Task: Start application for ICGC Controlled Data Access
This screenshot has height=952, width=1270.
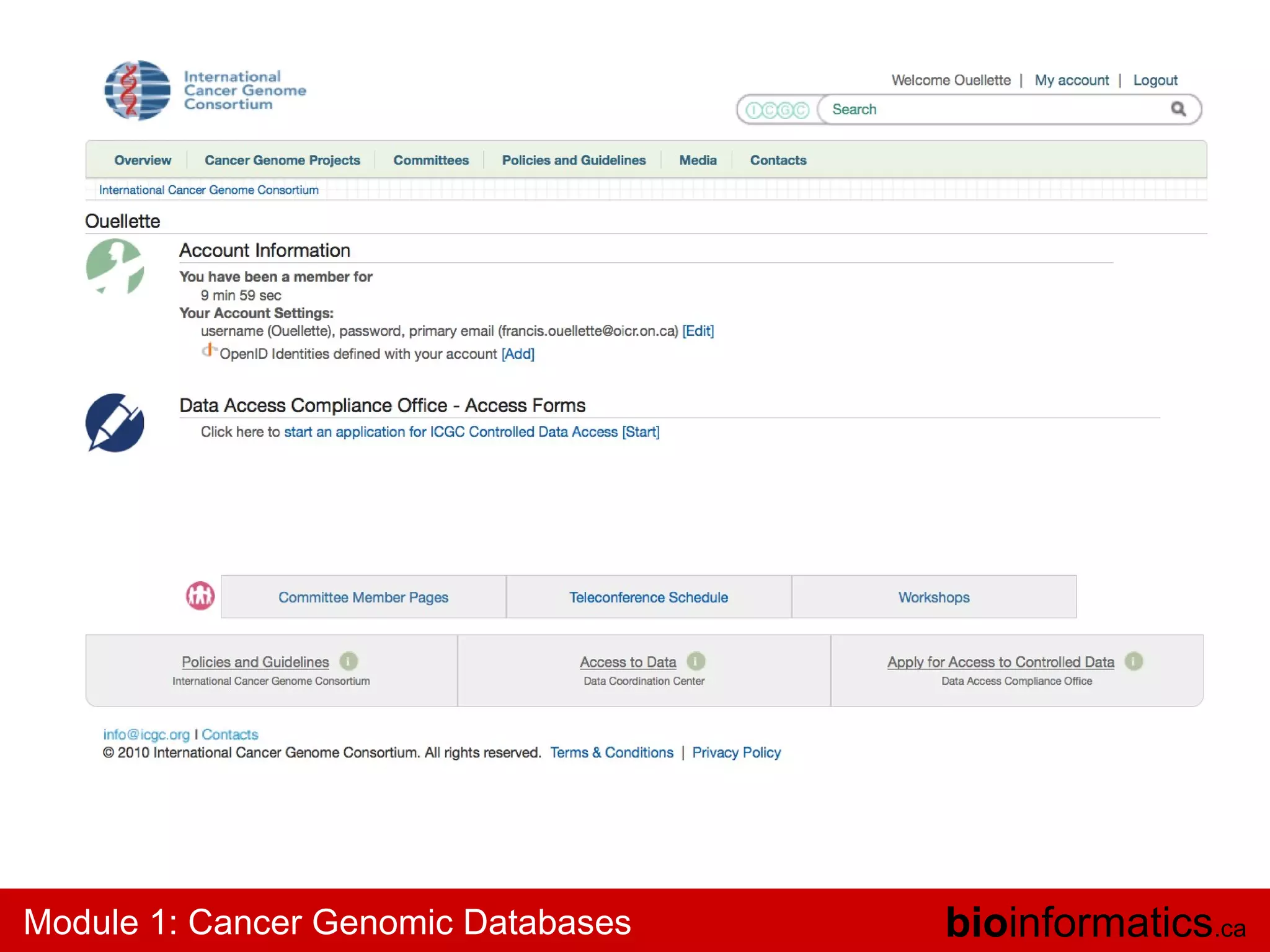Action: coord(471,432)
